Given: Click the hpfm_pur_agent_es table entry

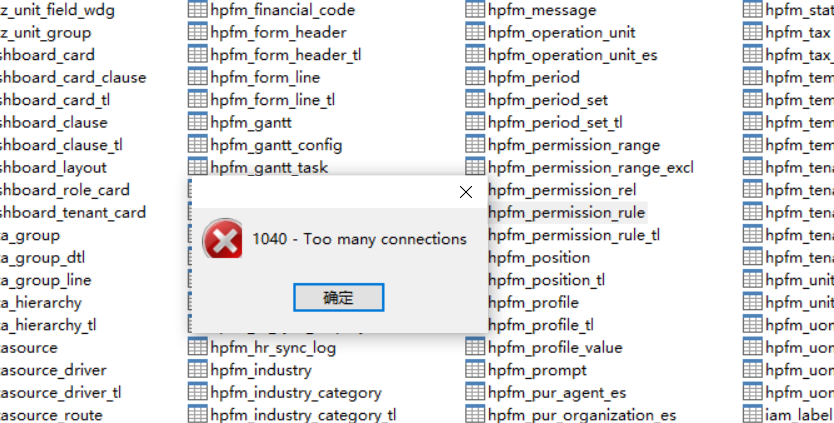Looking at the screenshot, I should click(557, 393).
